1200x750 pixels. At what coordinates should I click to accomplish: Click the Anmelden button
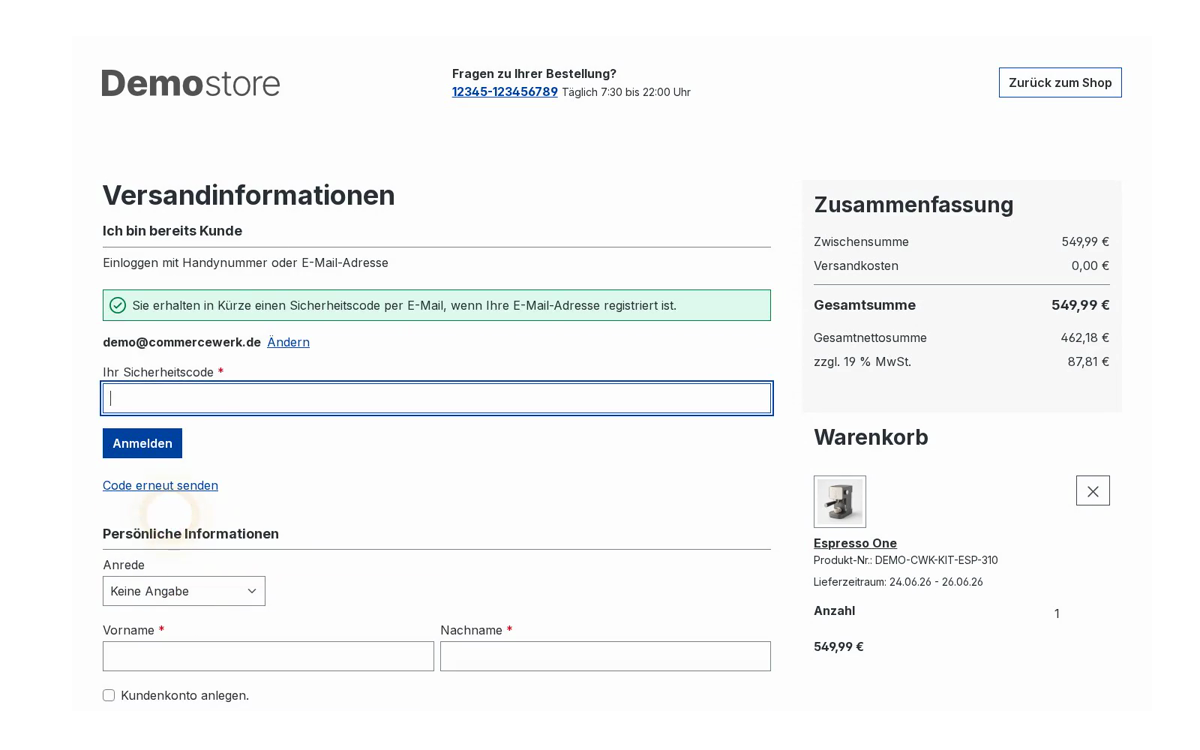142,443
